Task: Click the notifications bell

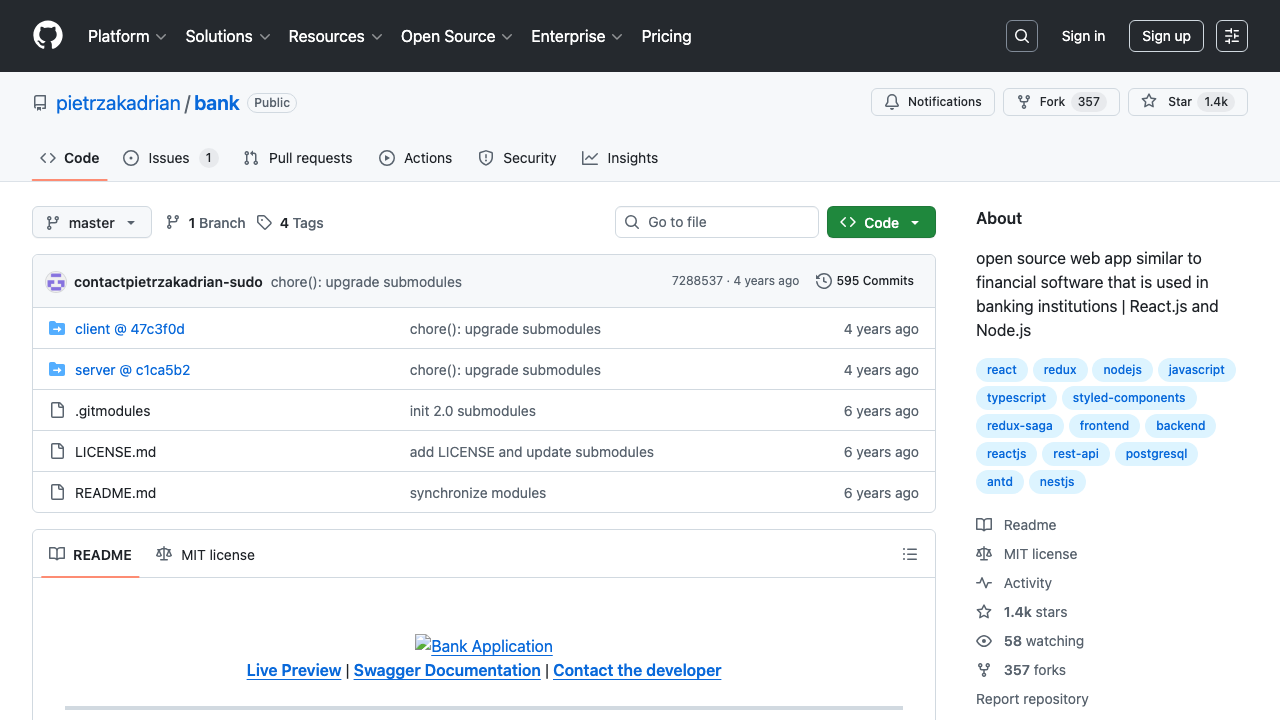Action: (891, 101)
